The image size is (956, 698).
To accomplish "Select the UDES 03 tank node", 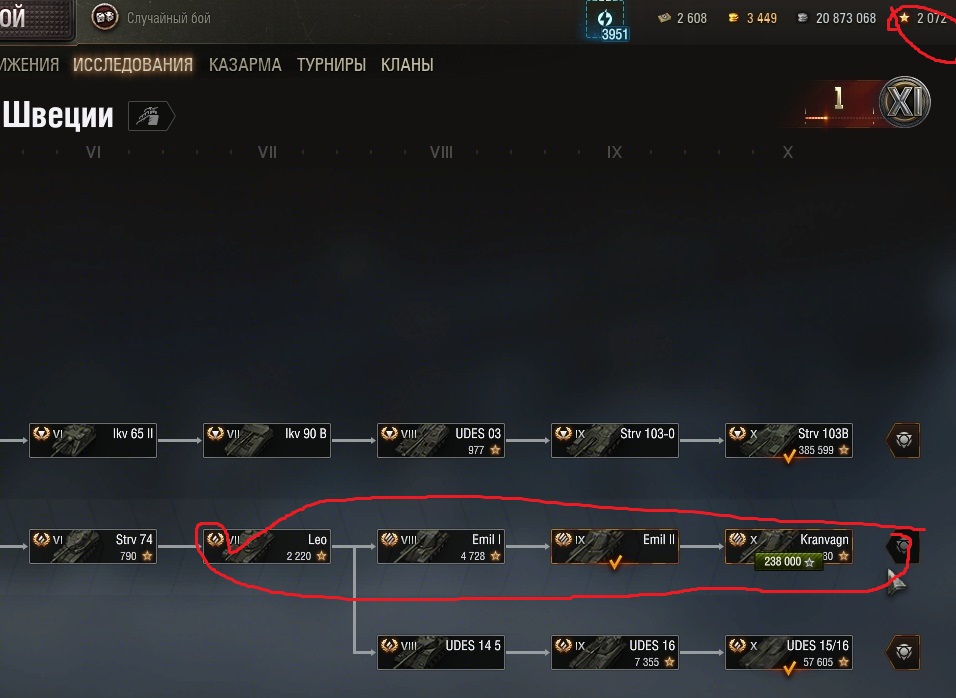I will pos(441,440).
